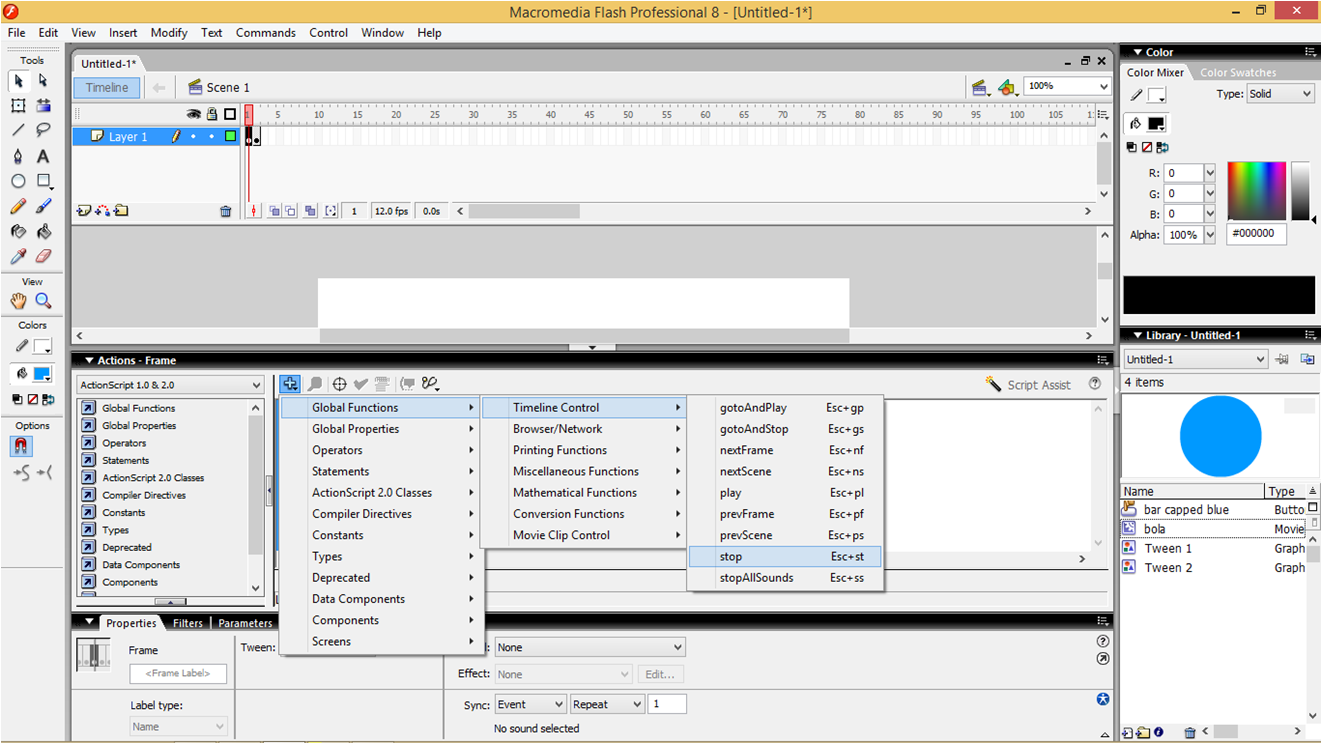Viewport: 1322px width, 744px height.
Task: Open the ActionScript version dropdown
Action: tap(170, 385)
